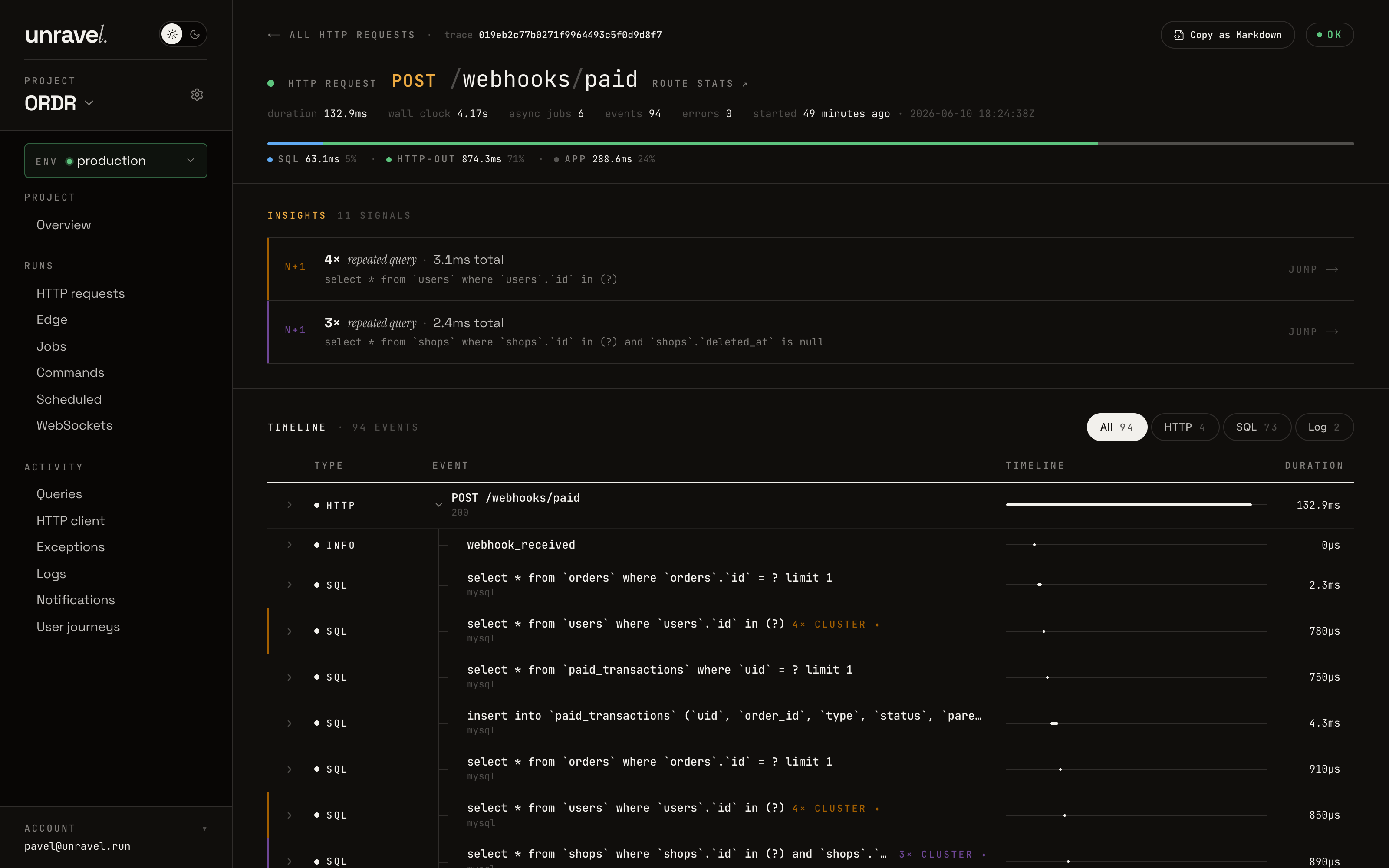Viewport: 1389px width, 868px height.
Task: Open the ORDR project dropdown
Action: click(x=59, y=103)
